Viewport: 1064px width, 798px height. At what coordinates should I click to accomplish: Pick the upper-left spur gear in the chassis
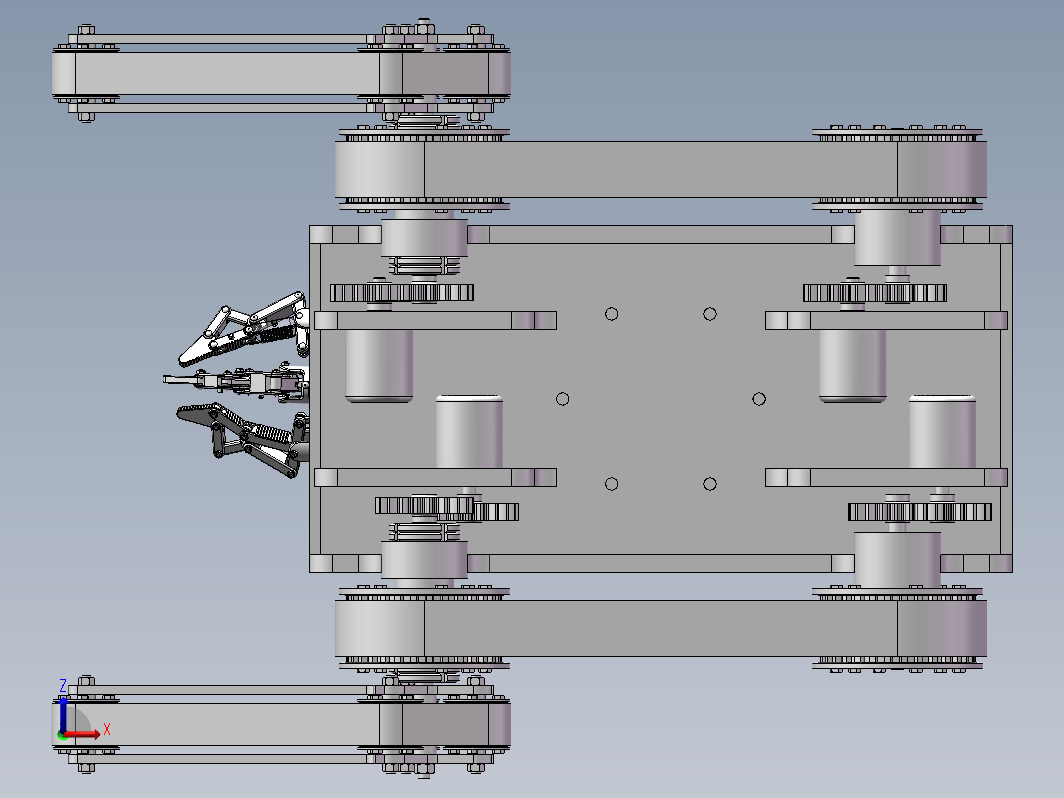pyautogui.click(x=402, y=292)
